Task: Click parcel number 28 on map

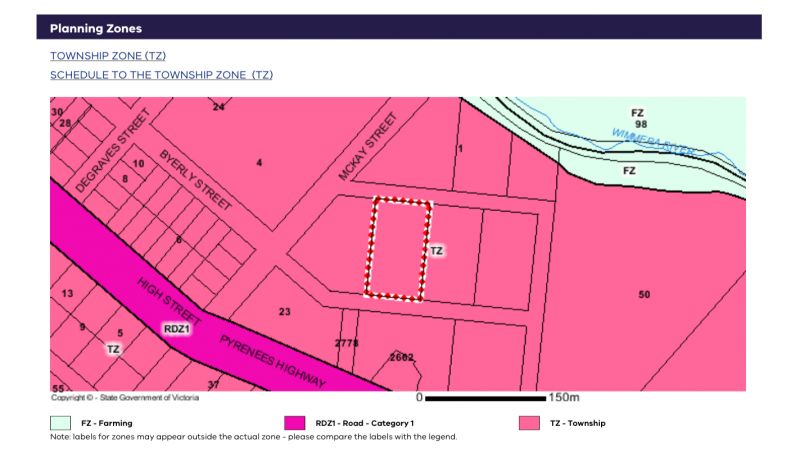Action: pos(65,123)
